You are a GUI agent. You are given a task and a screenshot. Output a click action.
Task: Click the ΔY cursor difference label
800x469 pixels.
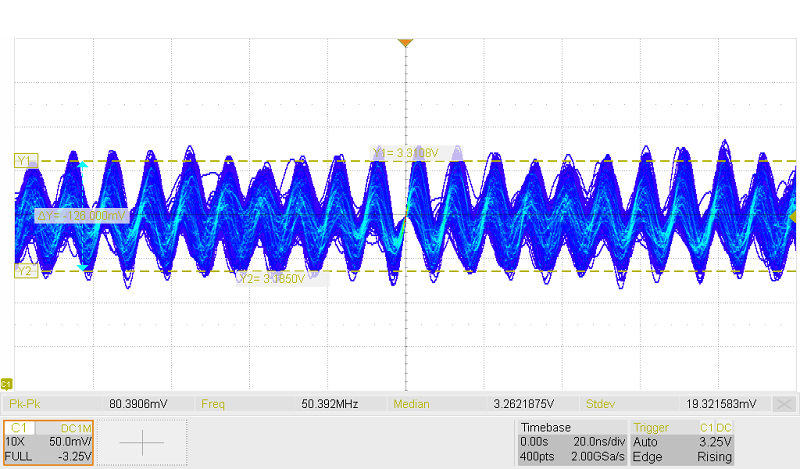click(82, 215)
